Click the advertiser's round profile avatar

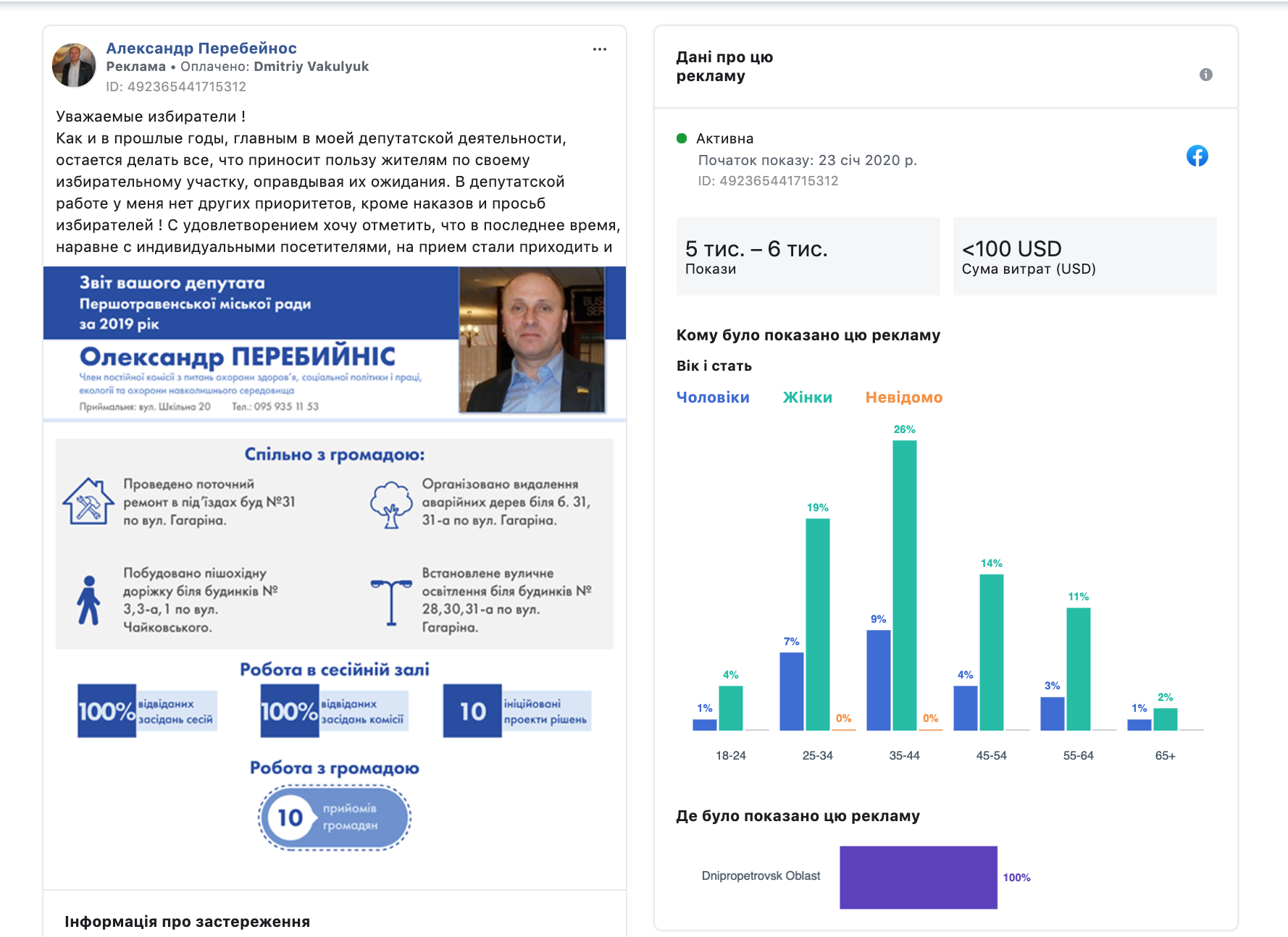75,65
